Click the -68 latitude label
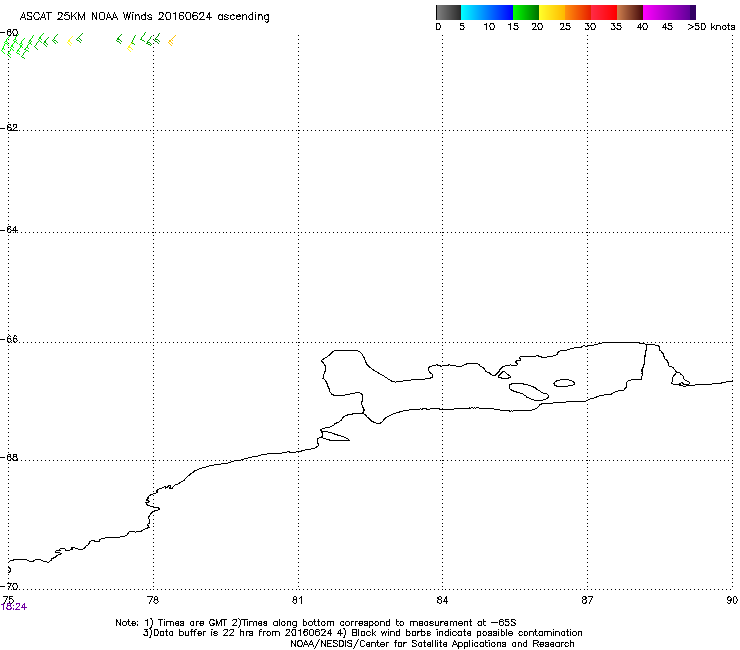Viewport: 740px width, 650px height. click(9, 458)
